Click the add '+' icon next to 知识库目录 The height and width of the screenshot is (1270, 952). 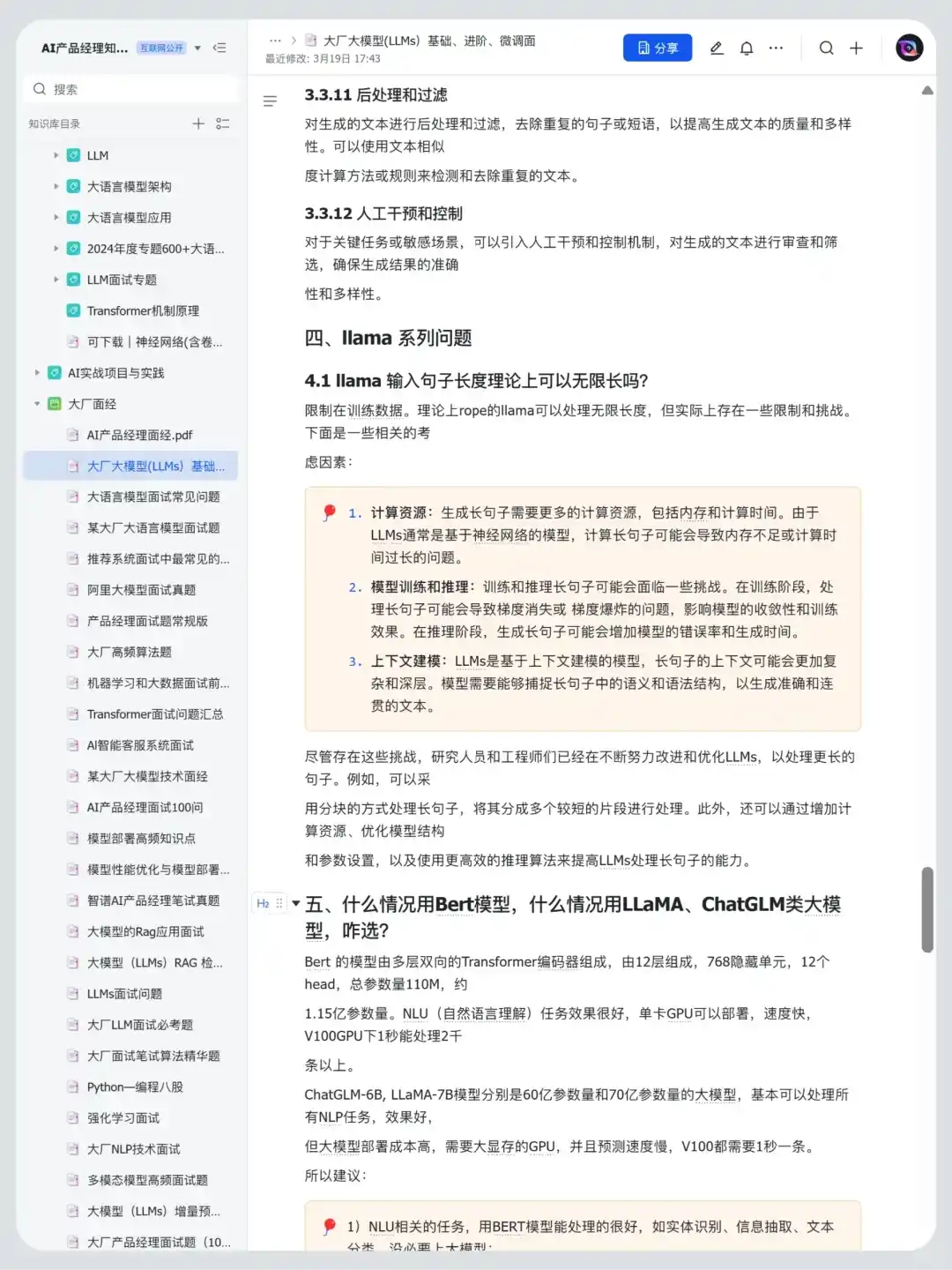tap(198, 123)
